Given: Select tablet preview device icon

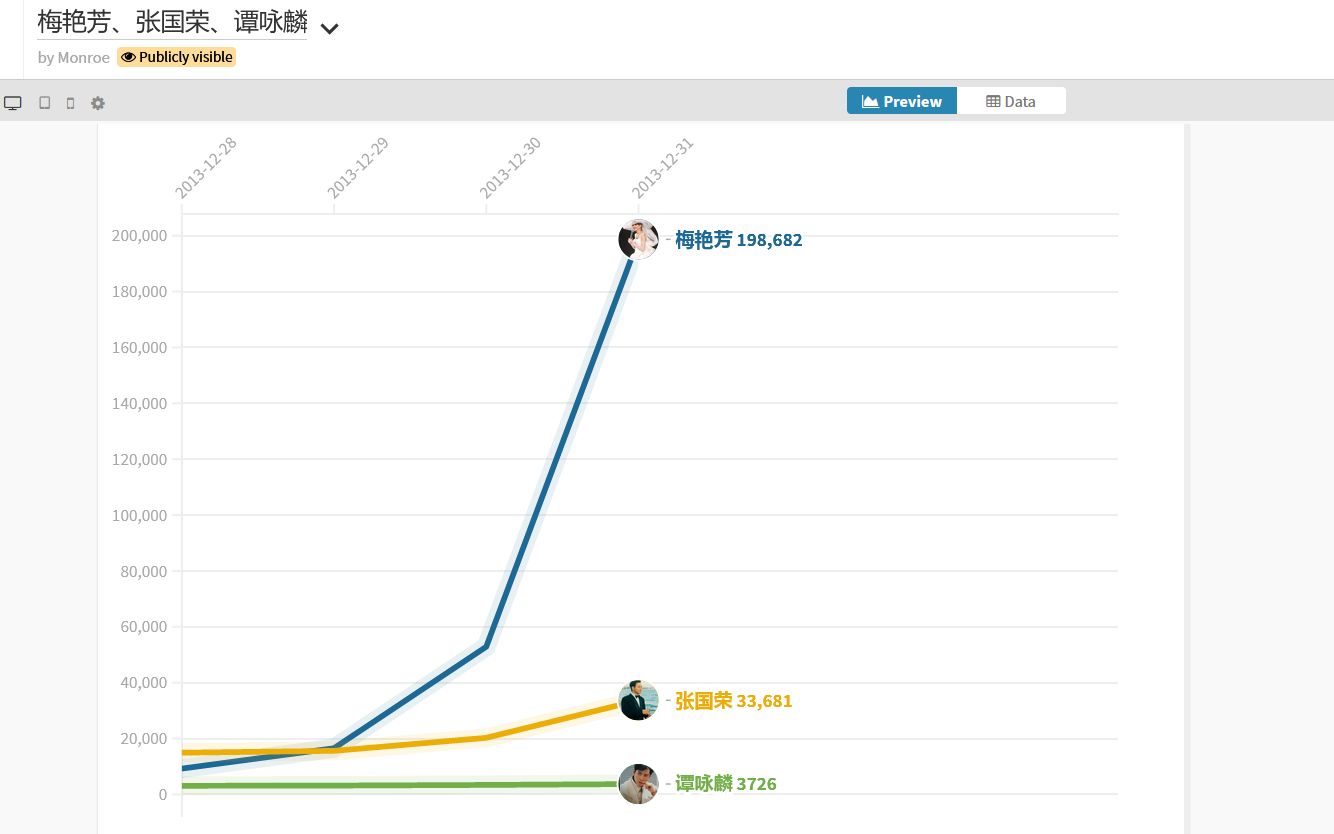Looking at the screenshot, I should 45,103.
